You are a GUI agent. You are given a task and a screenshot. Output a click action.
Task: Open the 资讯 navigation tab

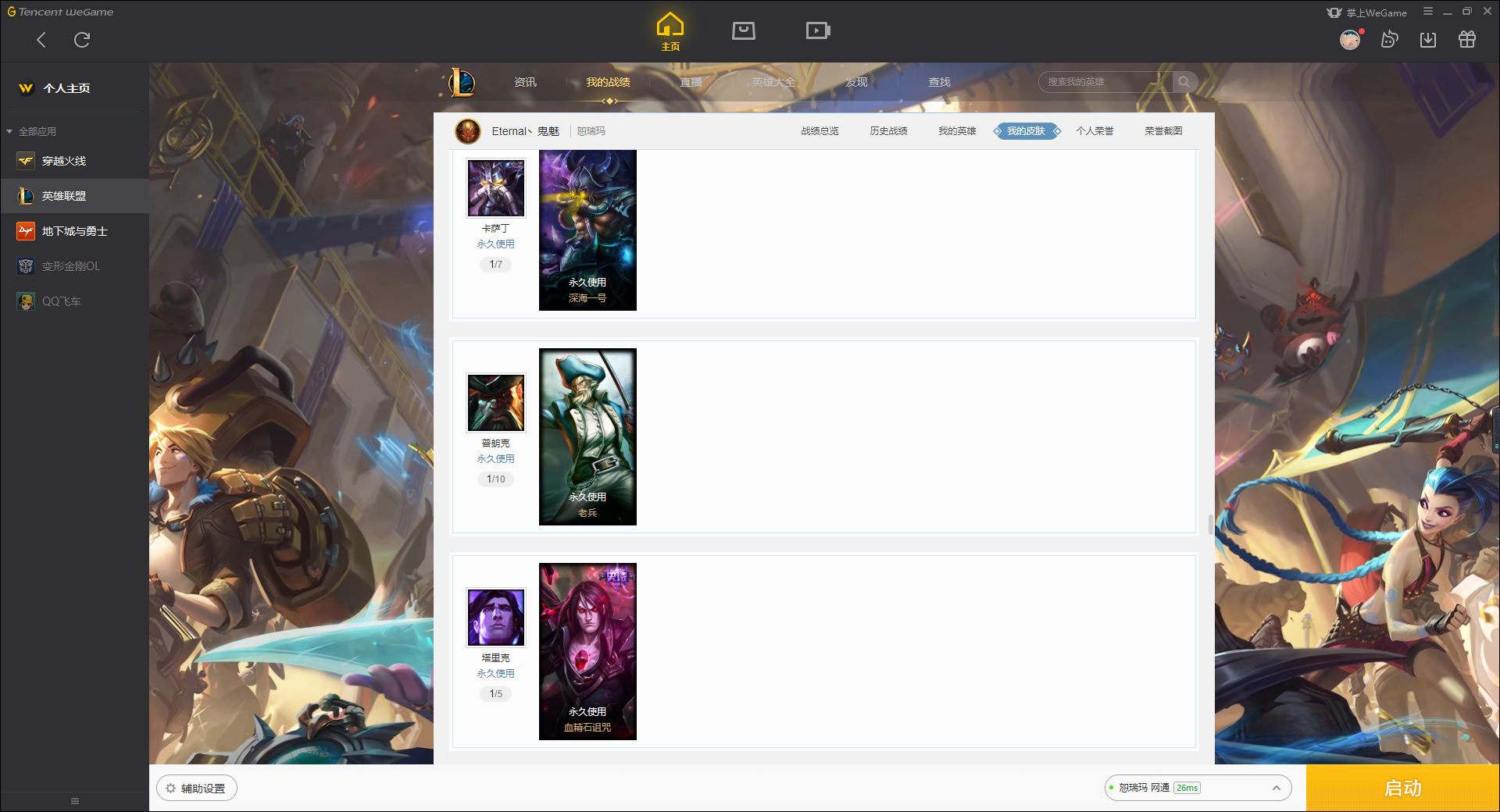(525, 82)
